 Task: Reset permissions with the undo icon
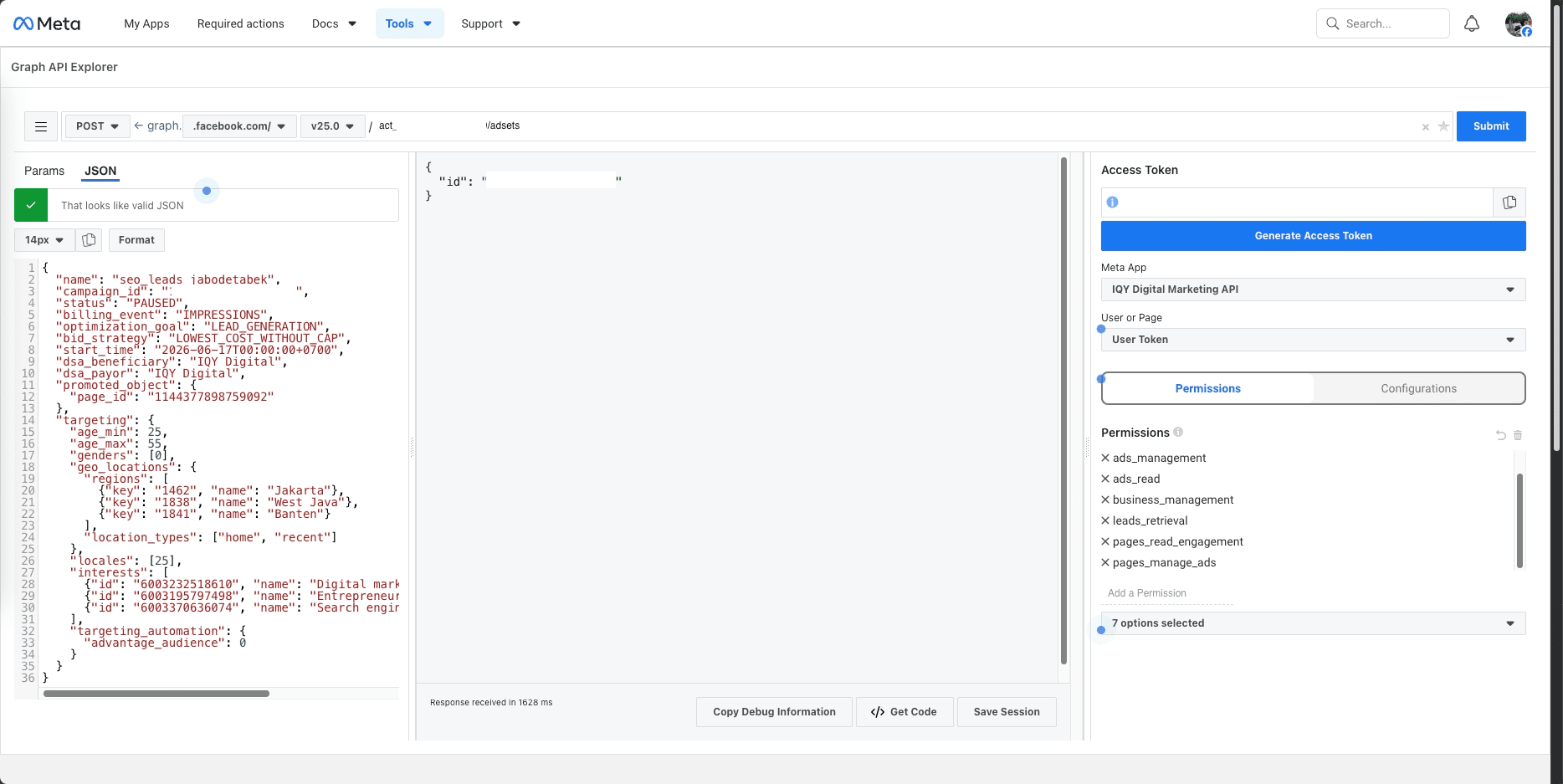pos(1501,435)
